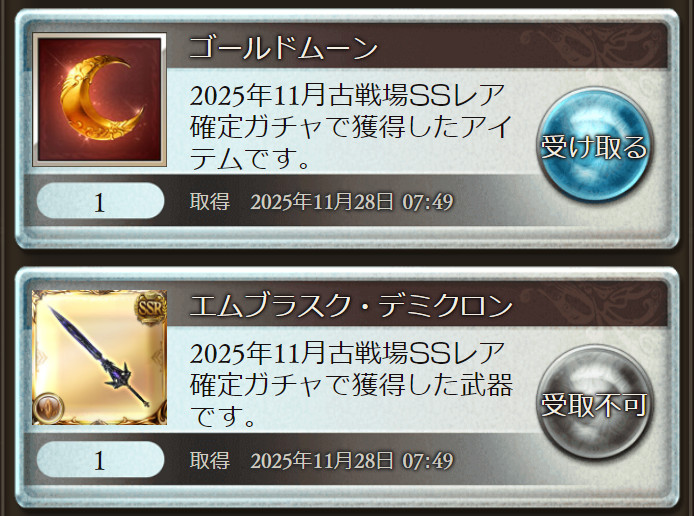The width and height of the screenshot is (694, 516).
Task: Click the grey 受取不可 button
Action: point(594,402)
